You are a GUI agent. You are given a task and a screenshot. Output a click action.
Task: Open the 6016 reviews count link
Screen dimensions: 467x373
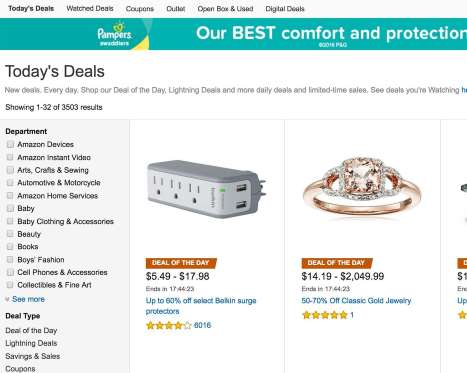tap(202, 325)
